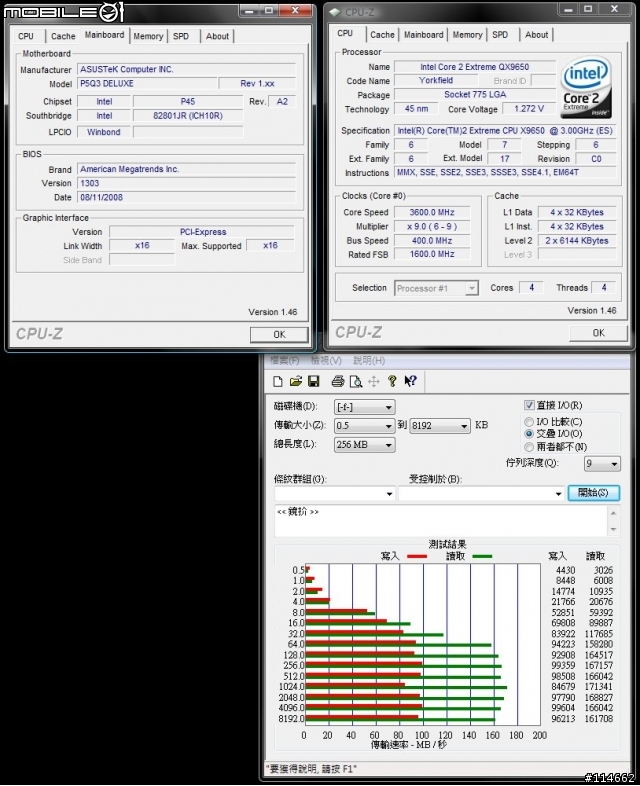Click the Level 2 2 x 6144 KBytes value
The image size is (640, 786).
coord(576,241)
